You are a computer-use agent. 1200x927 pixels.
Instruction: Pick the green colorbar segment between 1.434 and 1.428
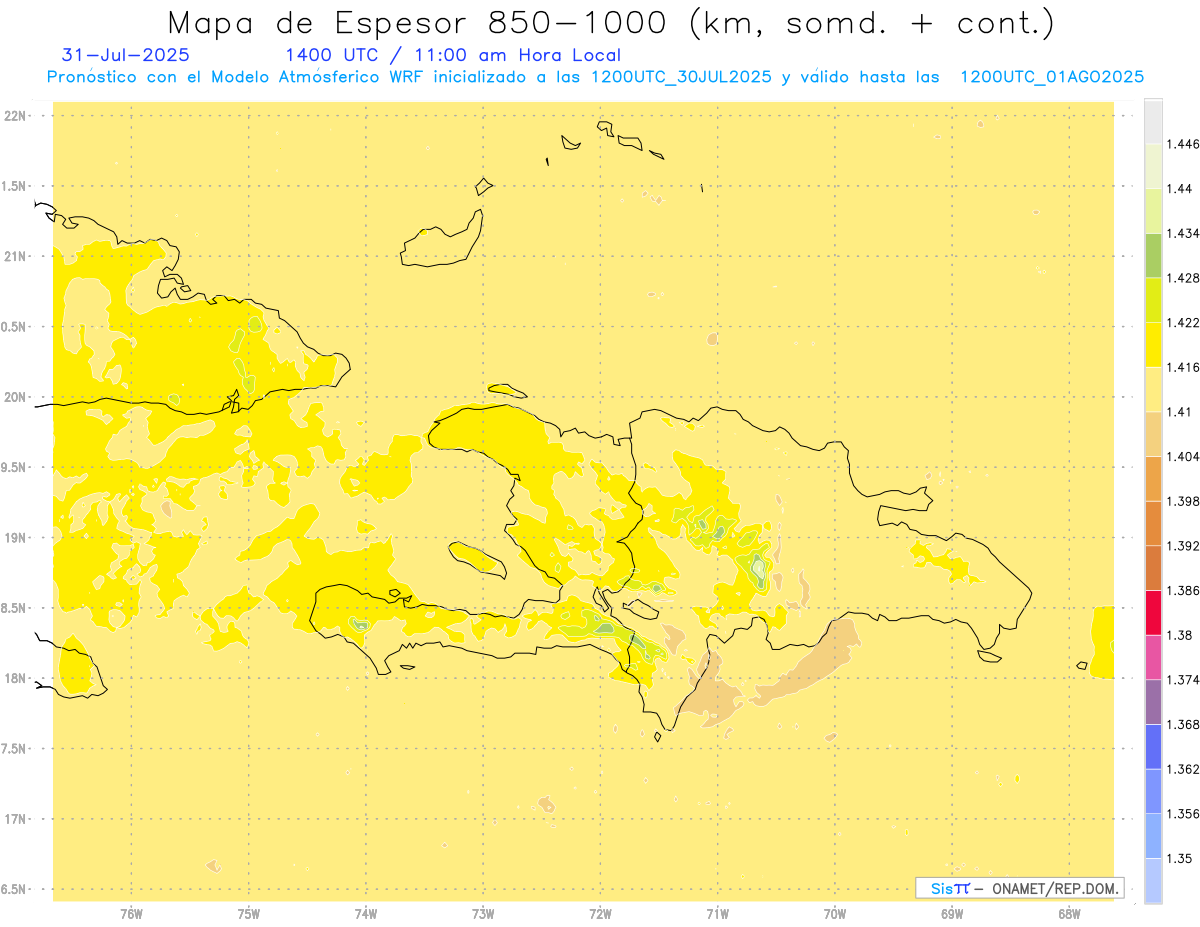click(1153, 255)
